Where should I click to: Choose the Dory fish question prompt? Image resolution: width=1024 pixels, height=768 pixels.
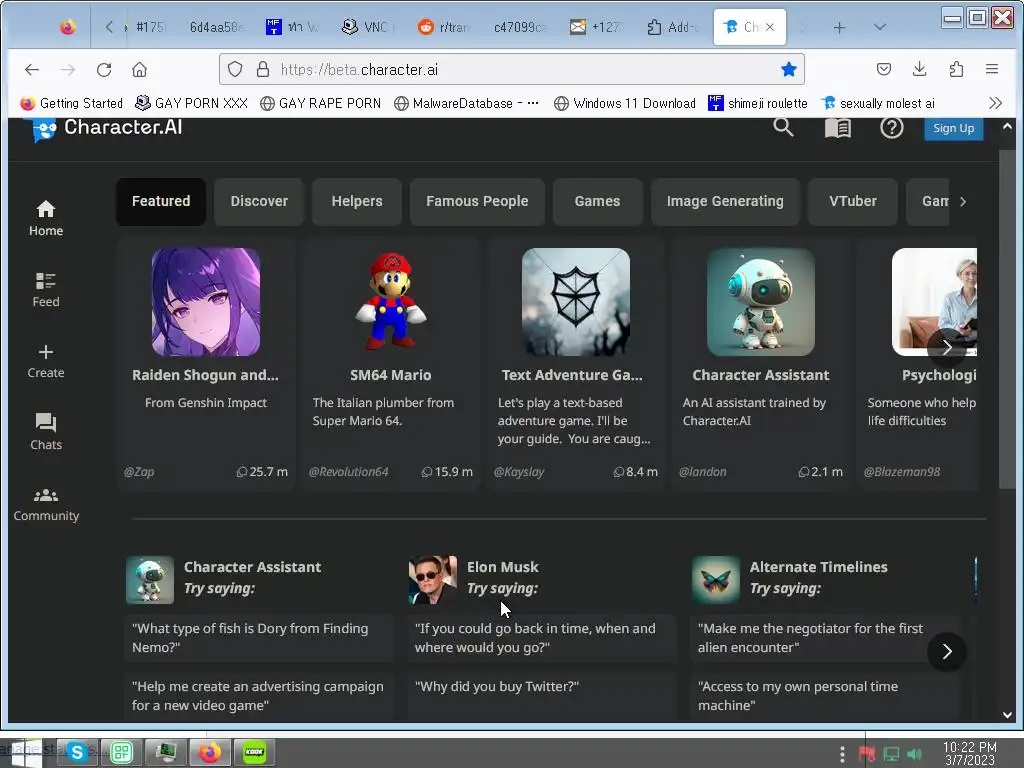pyautogui.click(x=259, y=638)
